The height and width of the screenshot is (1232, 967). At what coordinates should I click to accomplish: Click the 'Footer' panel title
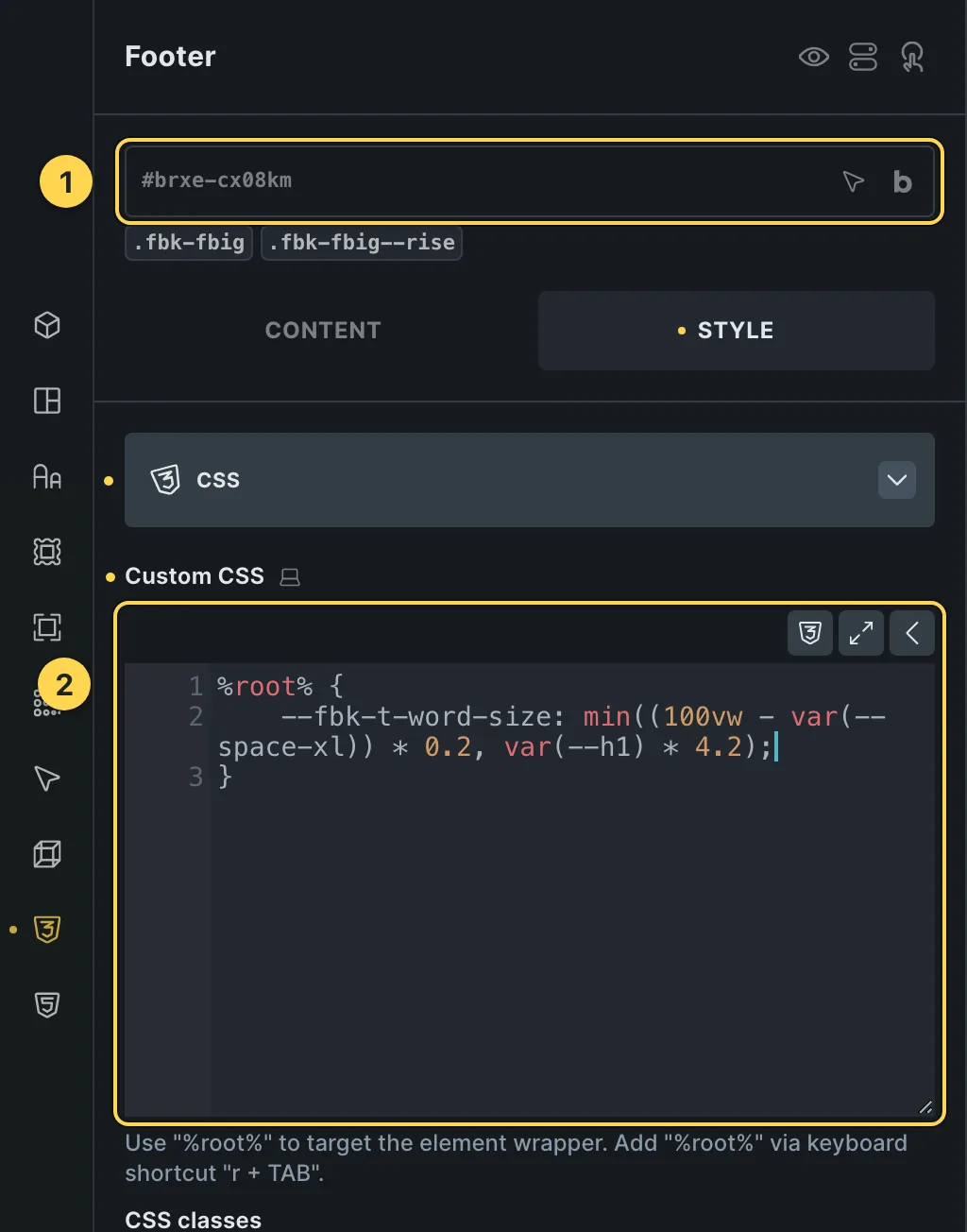(170, 57)
